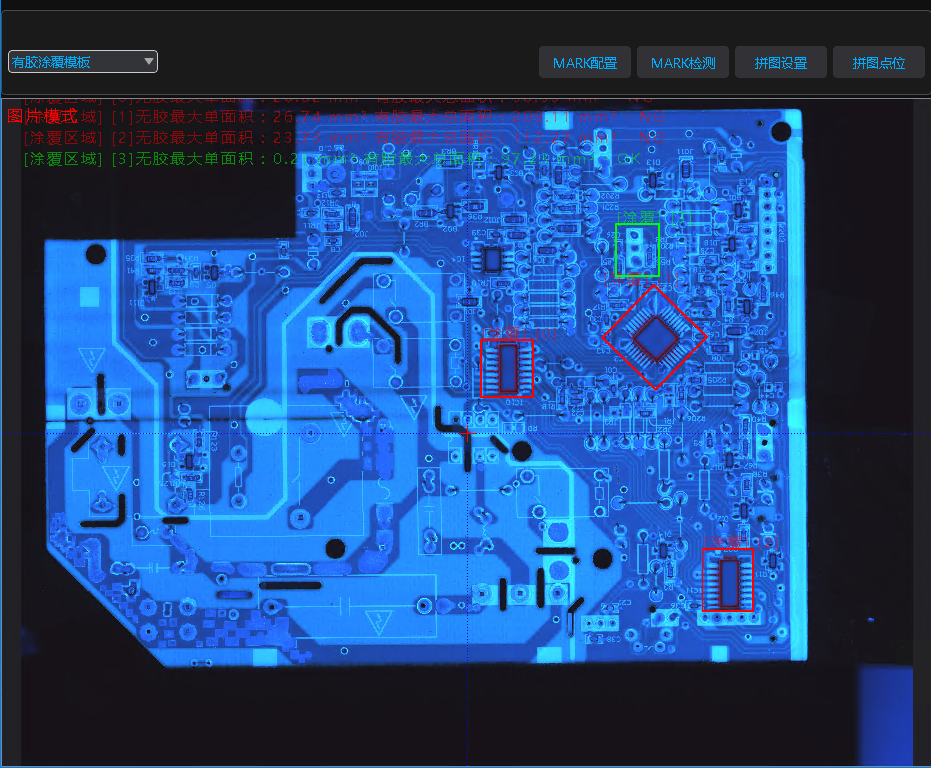Screen dimensions: 931x768
Task: Expand the 有胶涂覆模板 template dropdown
Action: click(x=83, y=62)
